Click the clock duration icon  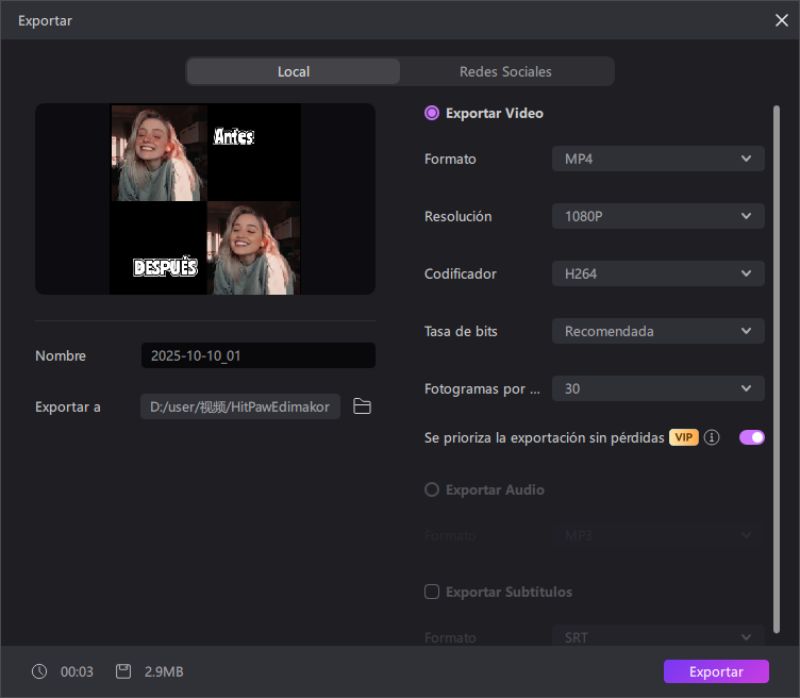(39, 672)
